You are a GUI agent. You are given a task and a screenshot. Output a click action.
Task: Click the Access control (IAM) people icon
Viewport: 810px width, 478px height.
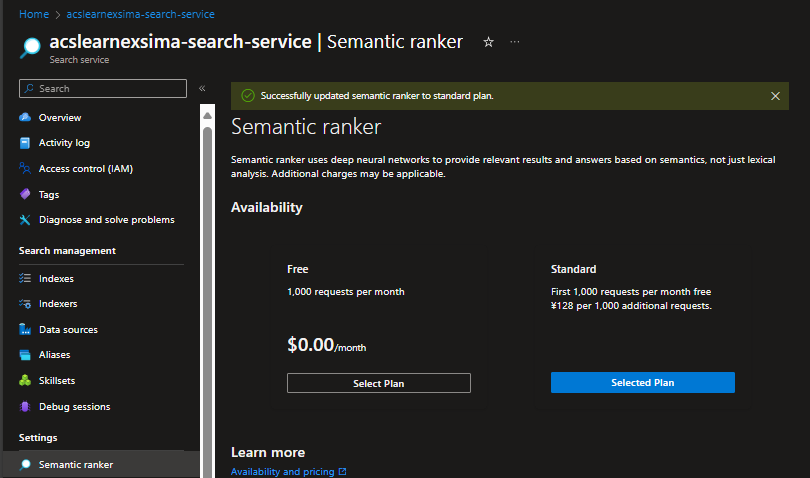point(25,168)
